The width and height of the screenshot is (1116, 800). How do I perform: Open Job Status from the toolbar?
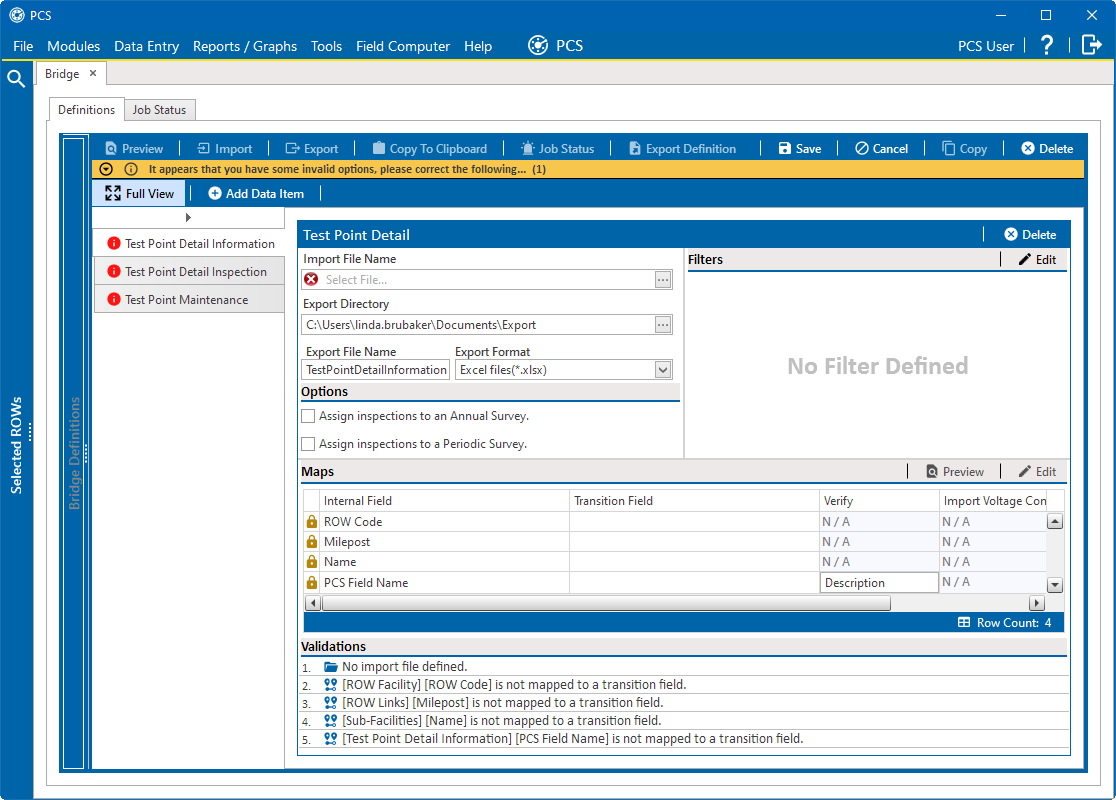click(x=557, y=148)
